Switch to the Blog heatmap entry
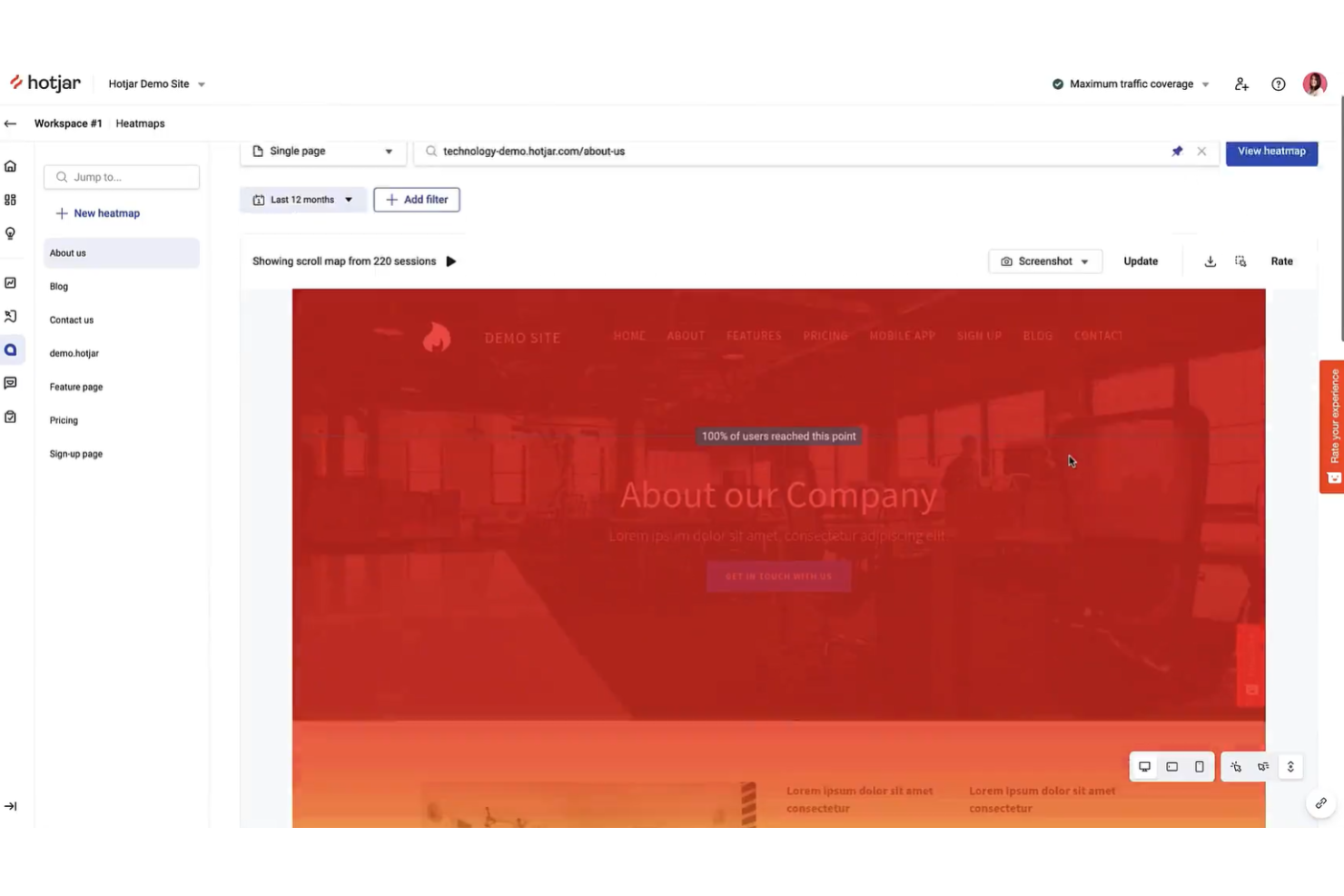This screenshot has height=896, width=1344. tap(58, 286)
